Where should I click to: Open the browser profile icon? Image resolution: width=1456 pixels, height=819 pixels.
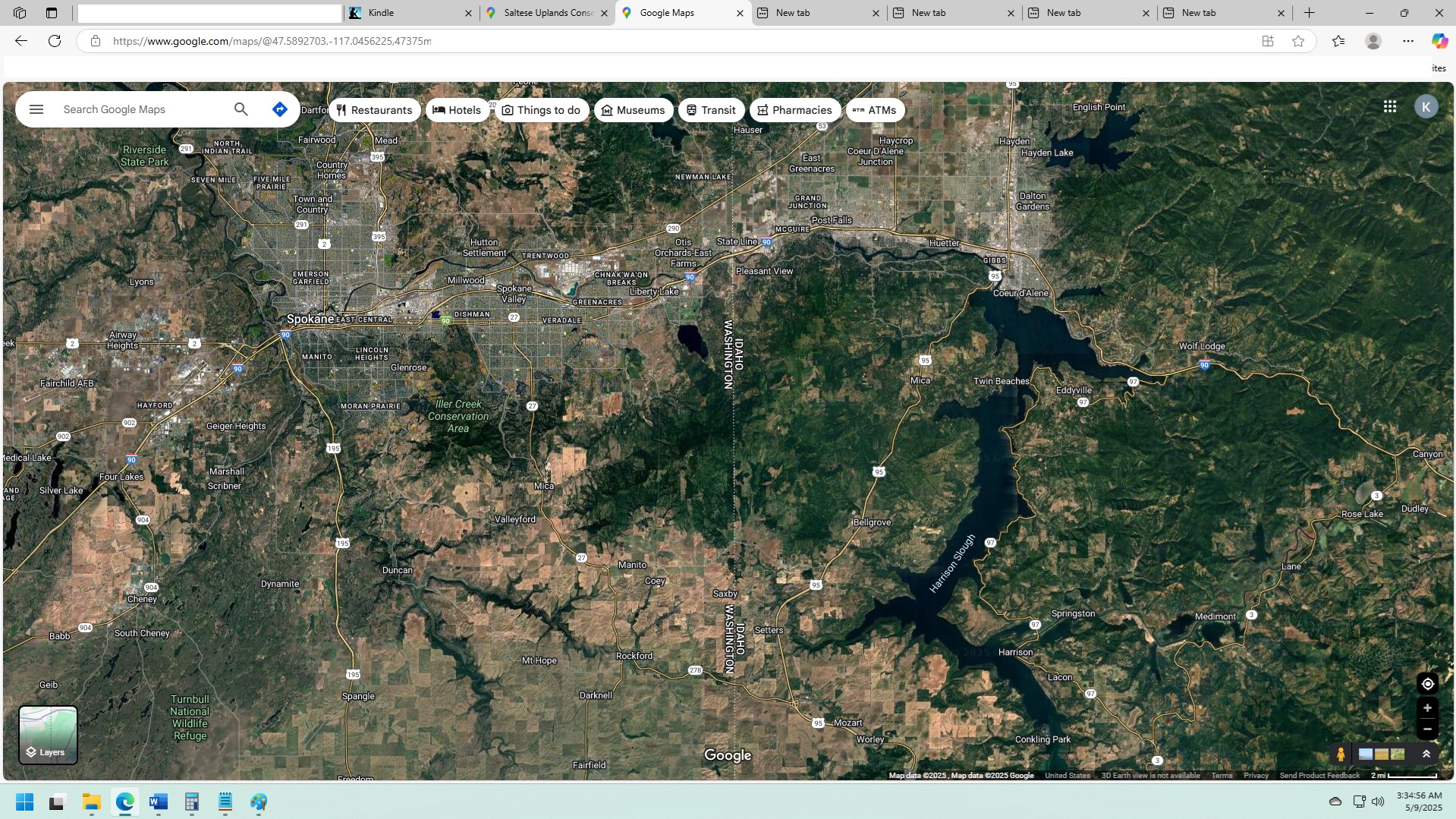[x=1373, y=41]
